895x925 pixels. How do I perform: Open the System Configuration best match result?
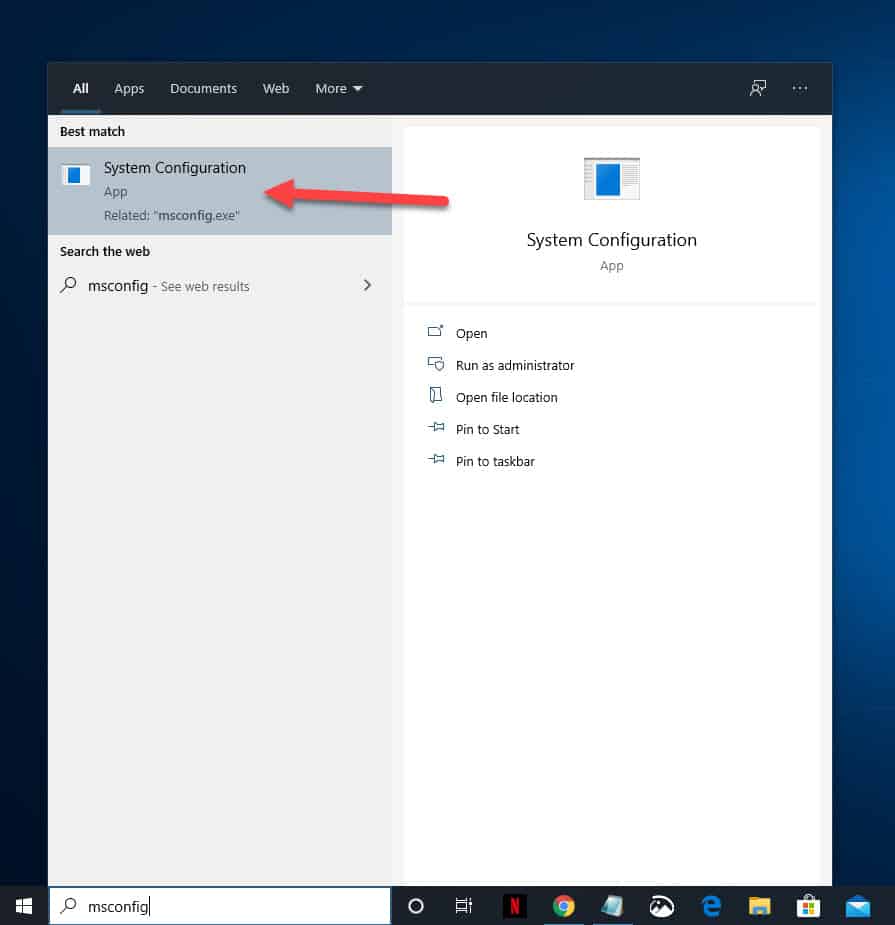(219, 191)
